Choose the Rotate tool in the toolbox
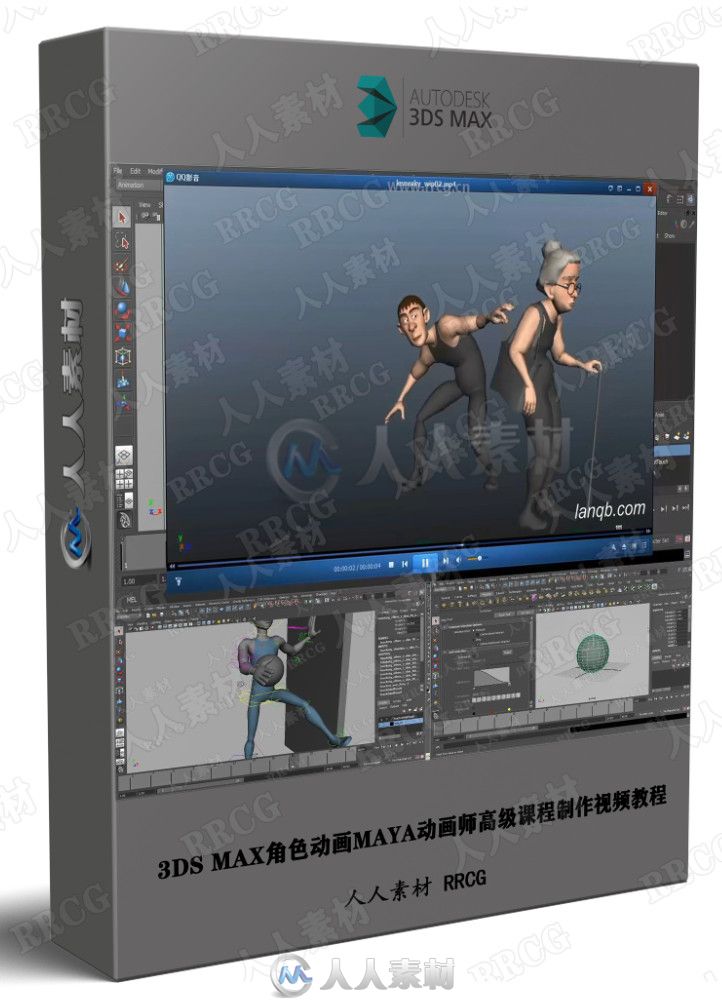Viewport: 722px width, 1007px height. (x=123, y=311)
